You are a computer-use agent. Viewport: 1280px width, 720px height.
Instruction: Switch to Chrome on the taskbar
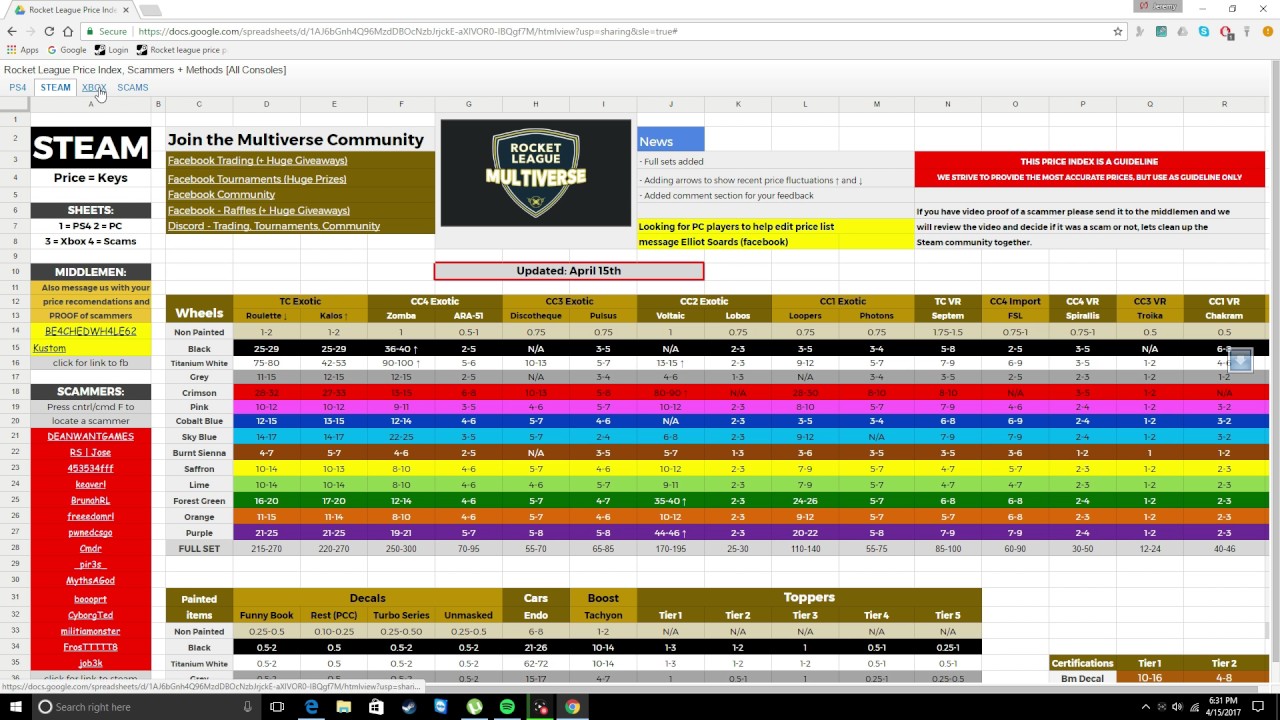click(x=572, y=707)
